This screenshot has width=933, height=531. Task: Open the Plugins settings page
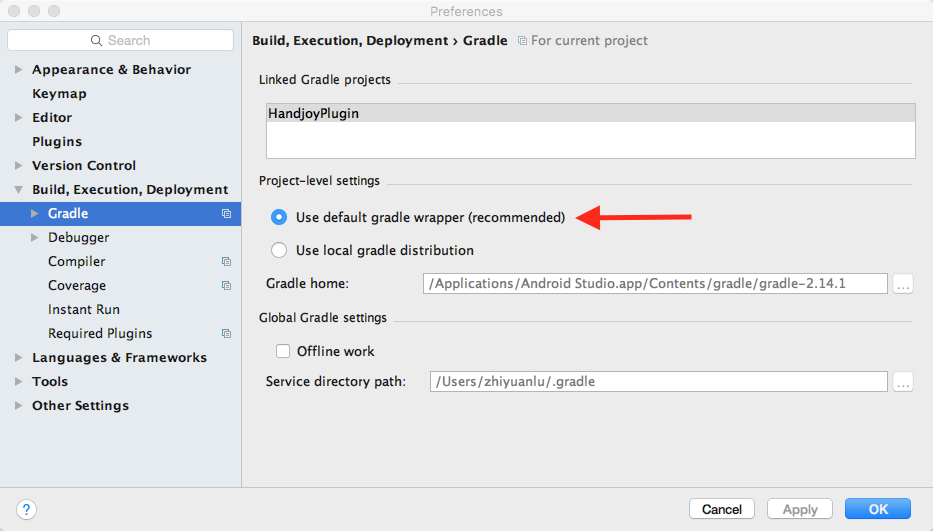tap(57, 142)
